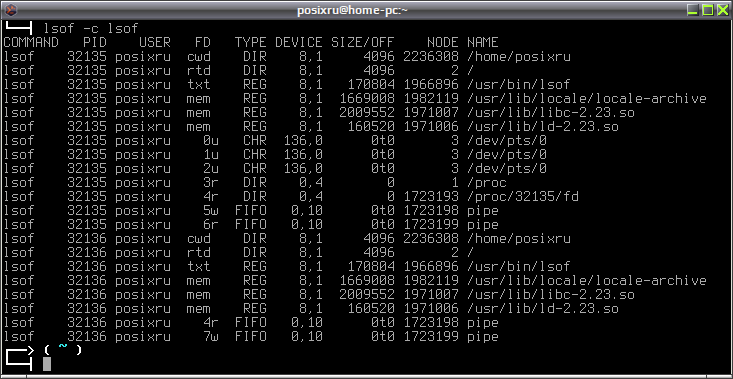Click the 3r file descriptor
Screen dimensions: 733x379
coord(211,183)
